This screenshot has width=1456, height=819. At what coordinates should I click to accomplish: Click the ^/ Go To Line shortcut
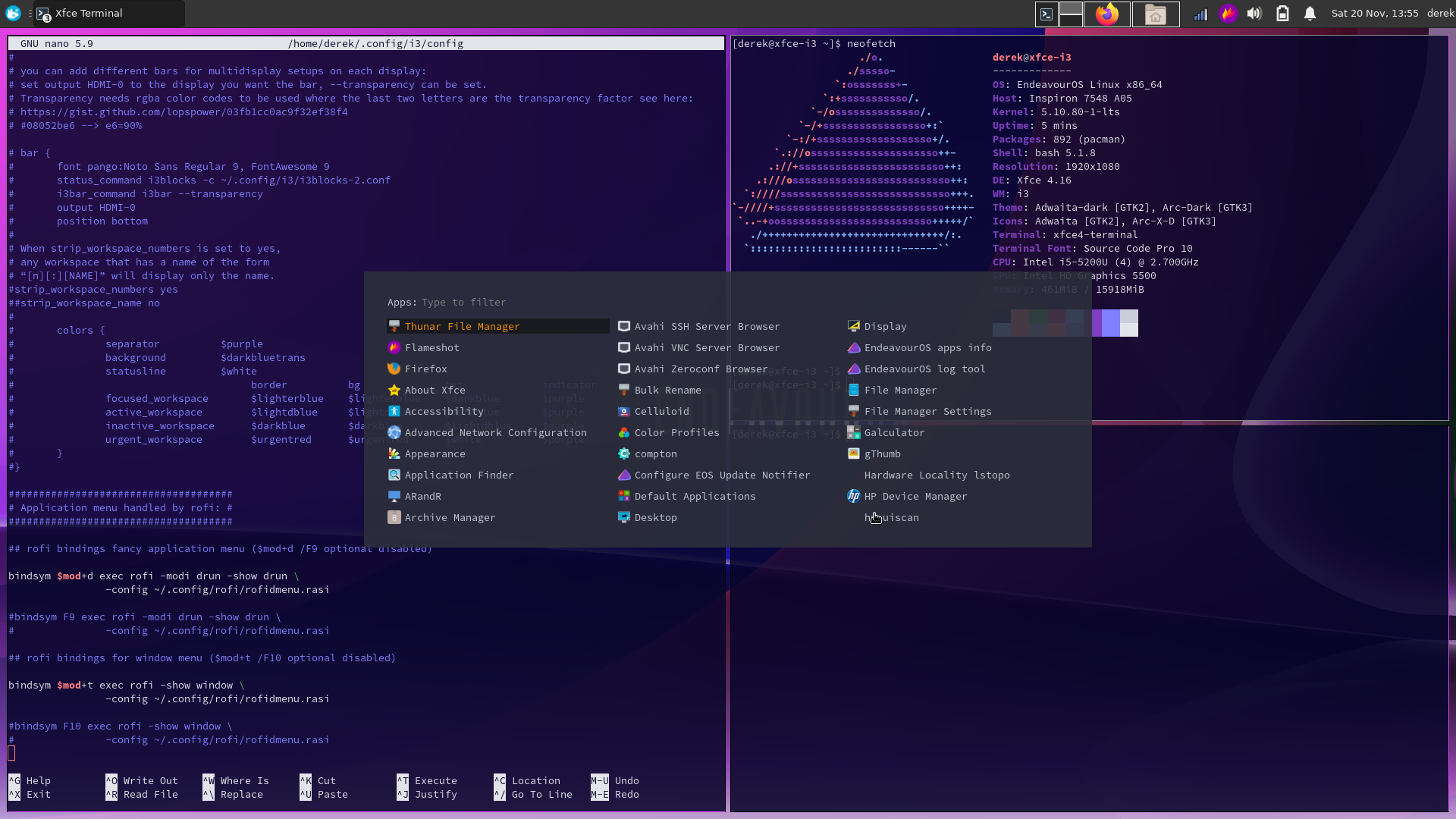pos(533,794)
